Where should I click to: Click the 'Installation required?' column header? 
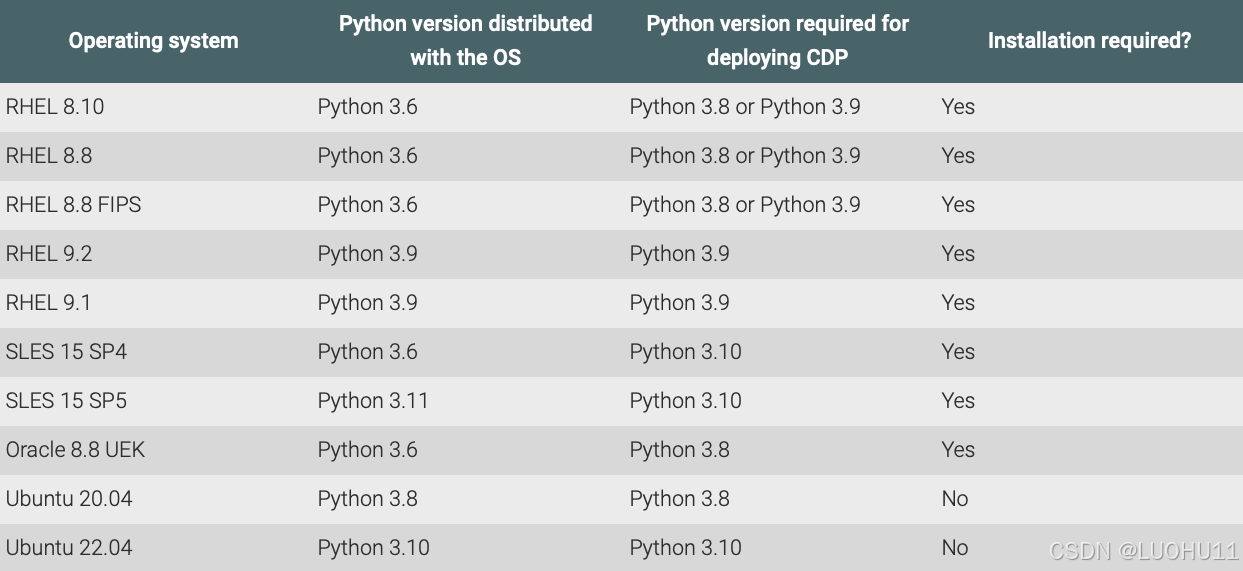click(x=1090, y=41)
